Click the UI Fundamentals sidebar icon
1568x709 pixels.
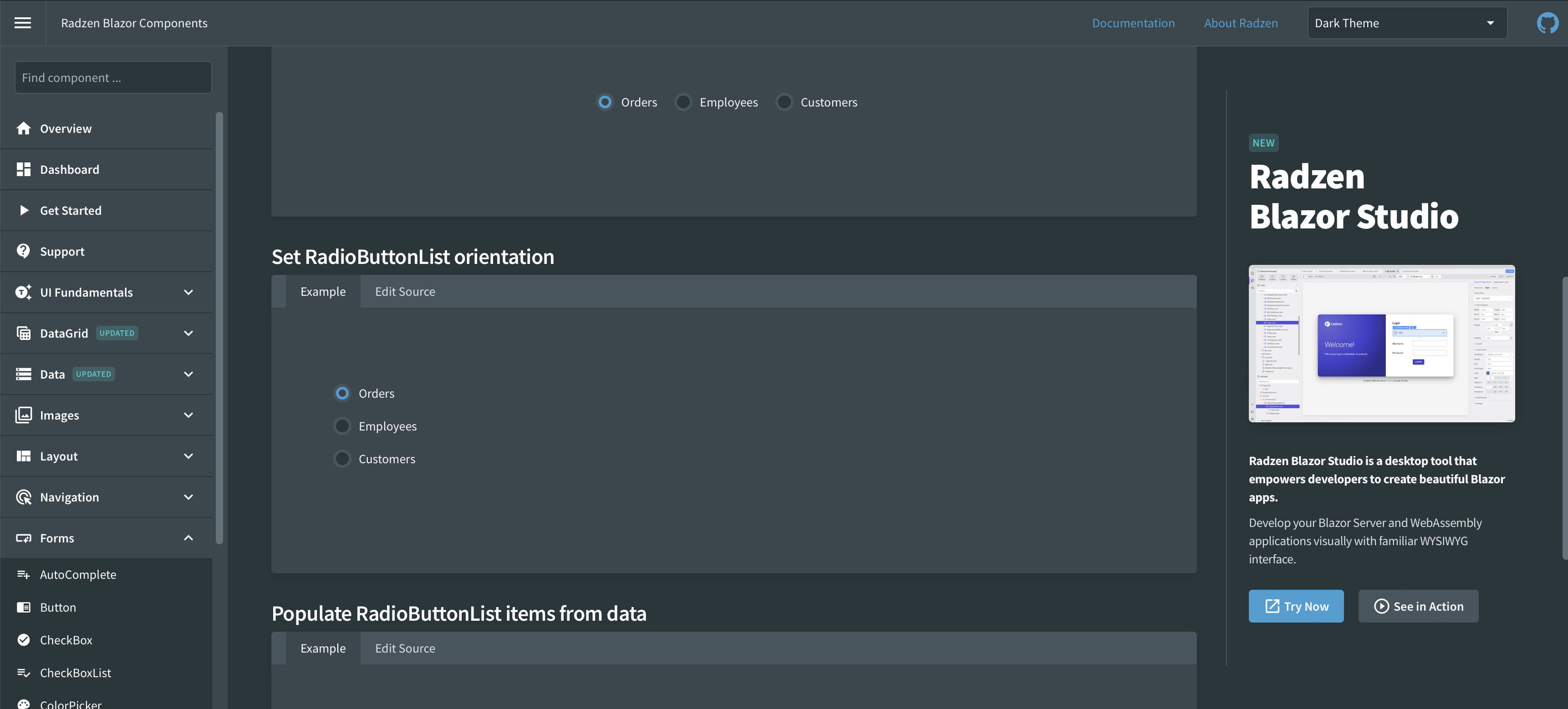pyautogui.click(x=24, y=292)
